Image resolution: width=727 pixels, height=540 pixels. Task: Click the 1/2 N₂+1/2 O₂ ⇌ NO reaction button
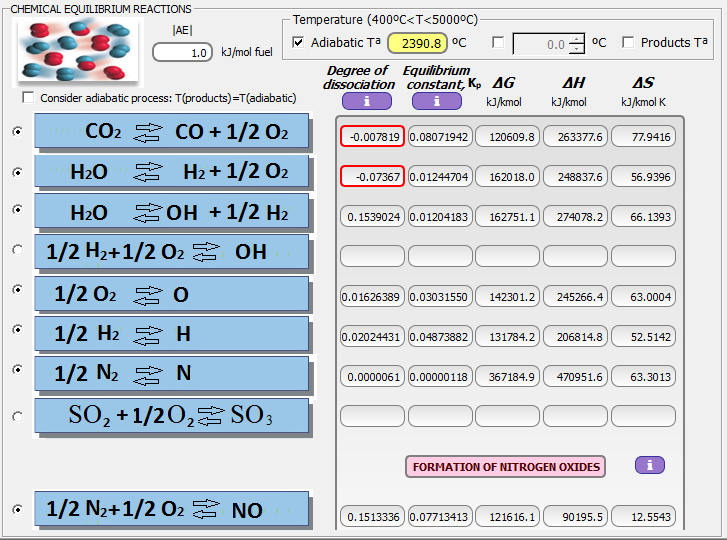[171, 510]
